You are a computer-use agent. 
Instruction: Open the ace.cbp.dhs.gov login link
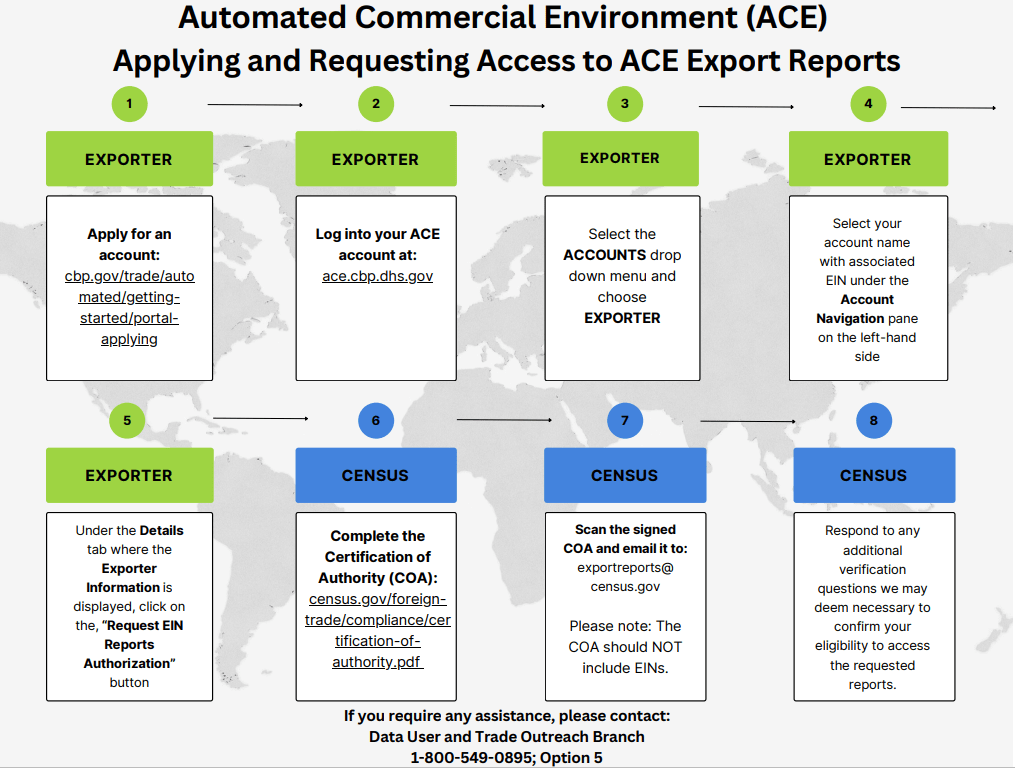376,275
